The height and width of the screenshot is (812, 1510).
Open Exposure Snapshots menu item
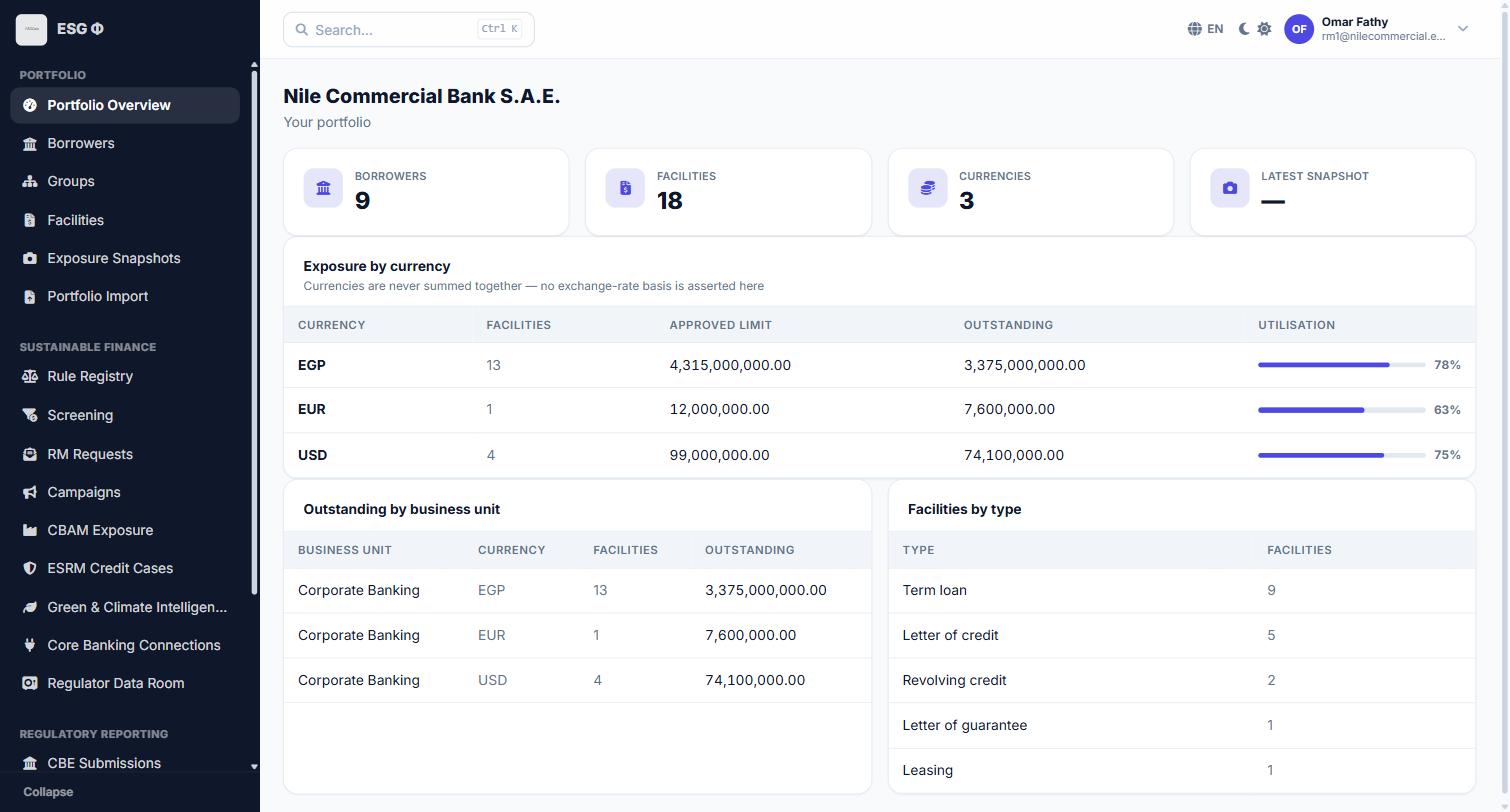[125, 258]
